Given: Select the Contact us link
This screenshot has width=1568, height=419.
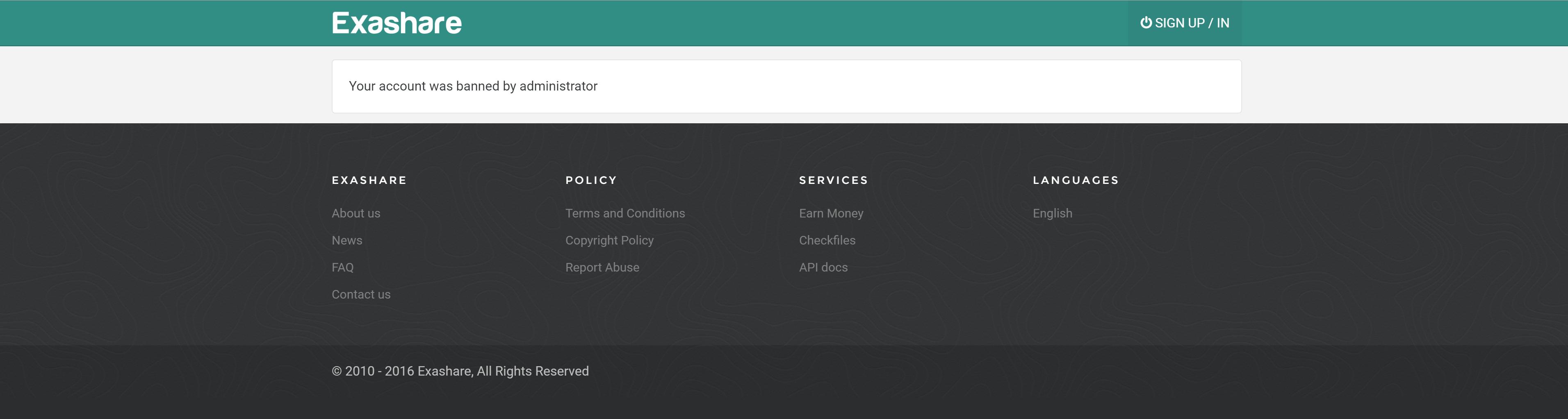Looking at the screenshot, I should (x=361, y=294).
